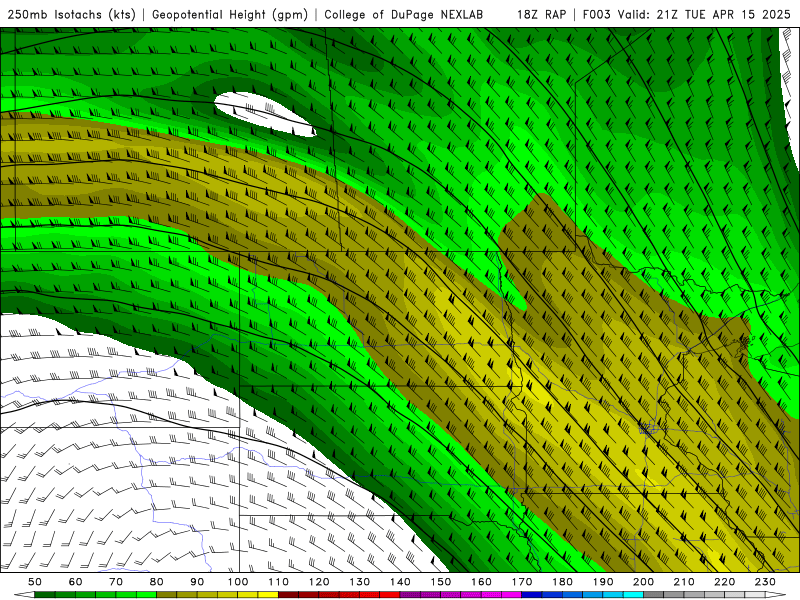The height and width of the screenshot is (600, 800).
Task: Click the 80 label on the color scale
Action: click(x=157, y=582)
